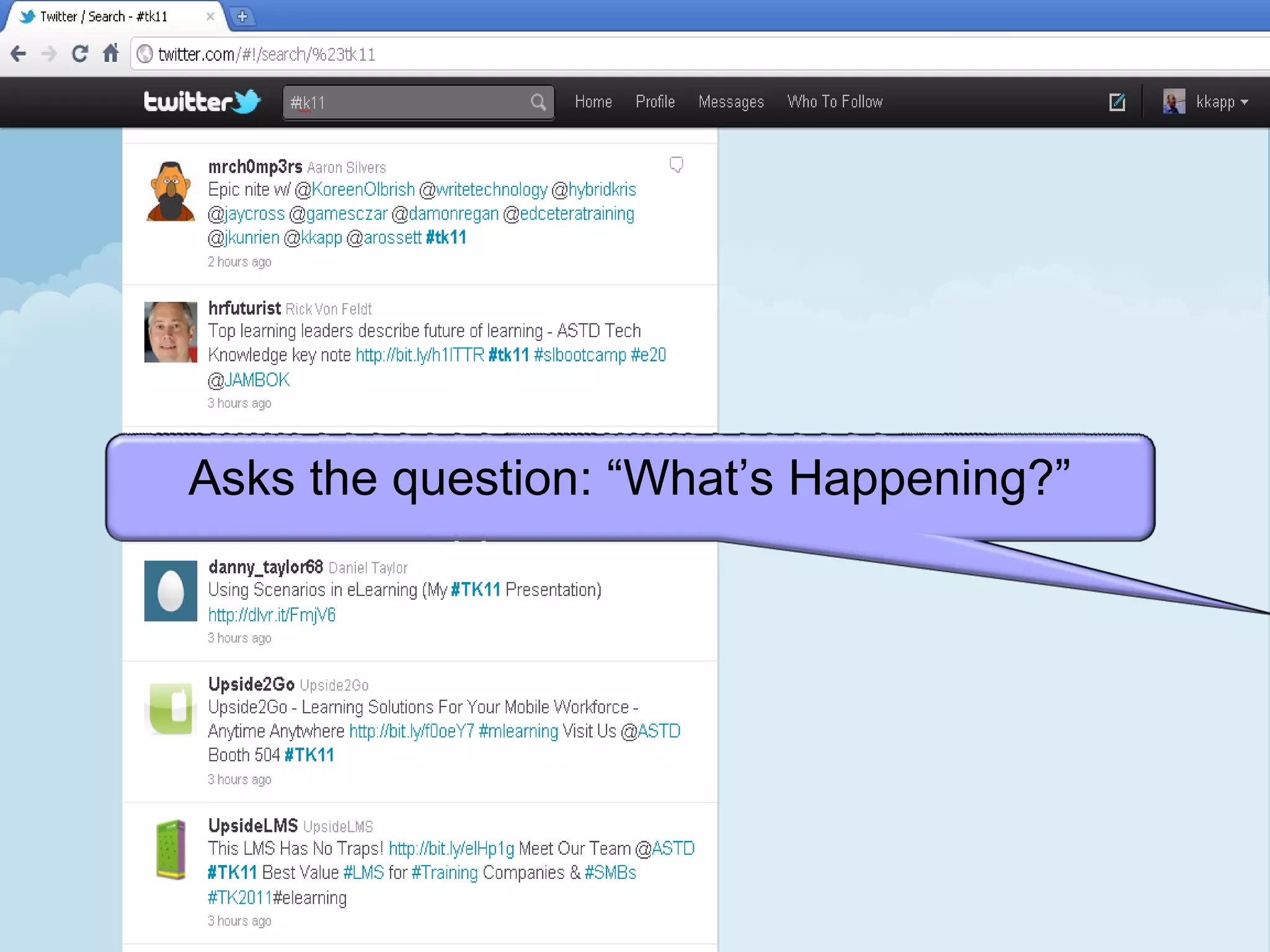Open @writetechnology mention
This screenshot has width=1270, height=952.
tap(484, 190)
